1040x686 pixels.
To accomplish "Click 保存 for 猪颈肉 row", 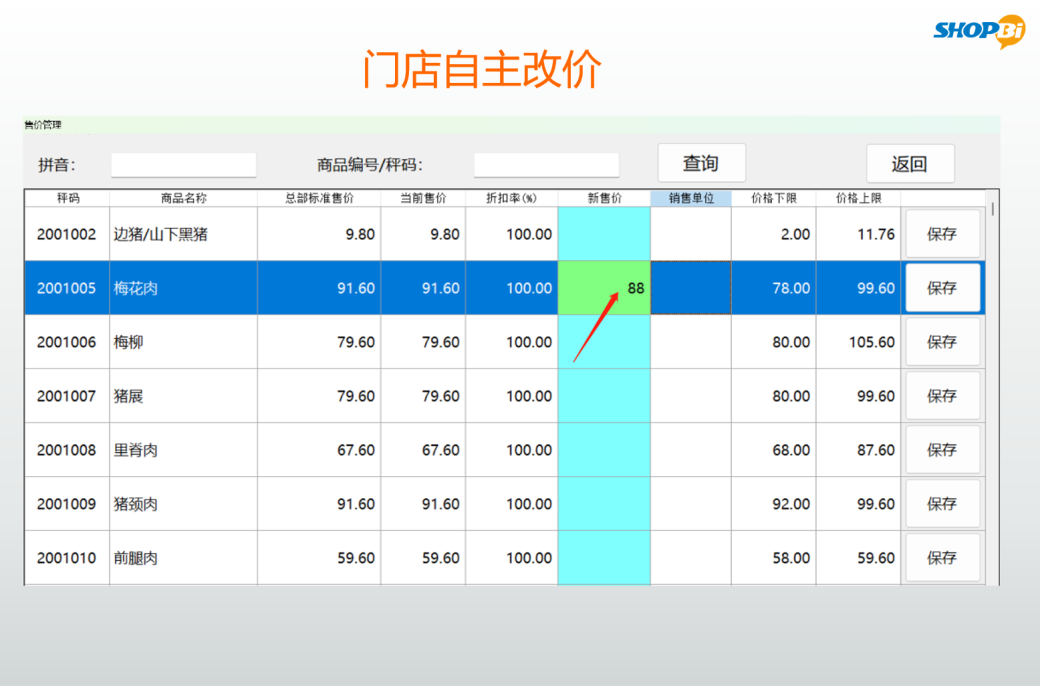I will [x=942, y=504].
